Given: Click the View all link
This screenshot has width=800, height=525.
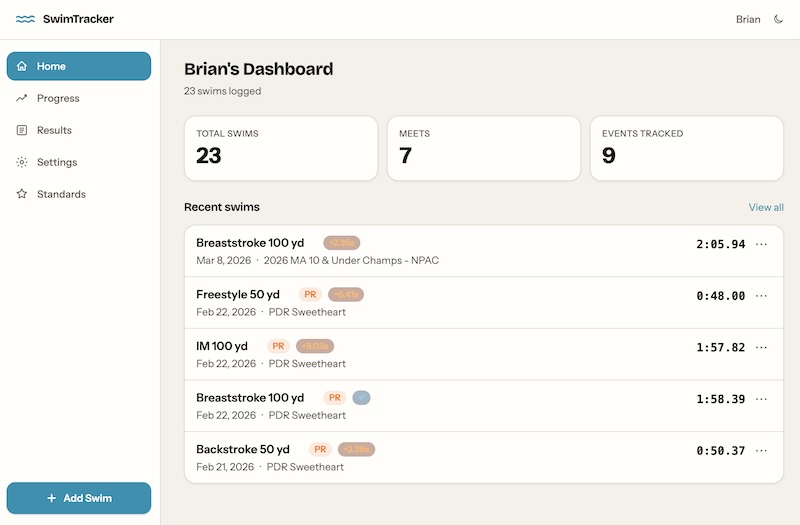Looking at the screenshot, I should (766, 207).
